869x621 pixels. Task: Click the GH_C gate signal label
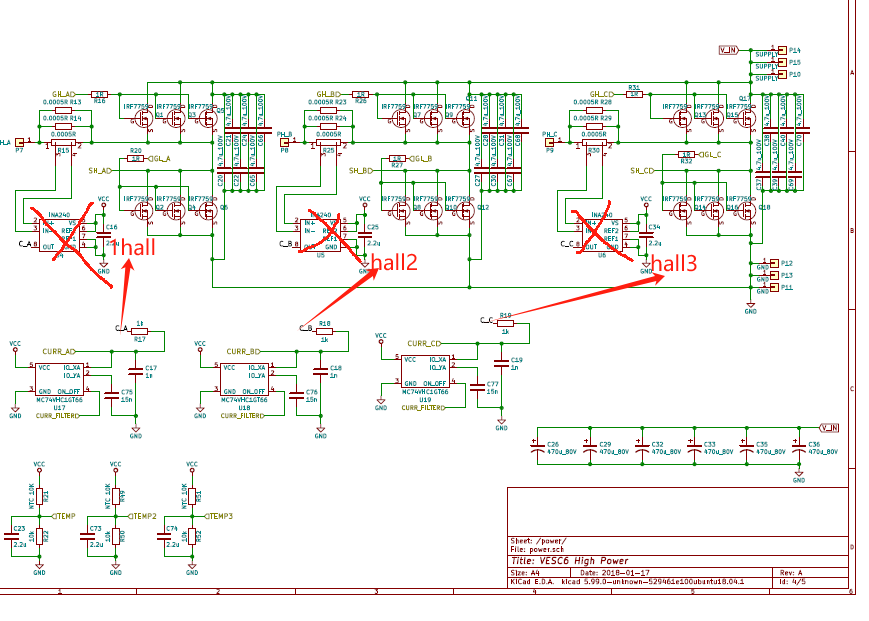608,93
